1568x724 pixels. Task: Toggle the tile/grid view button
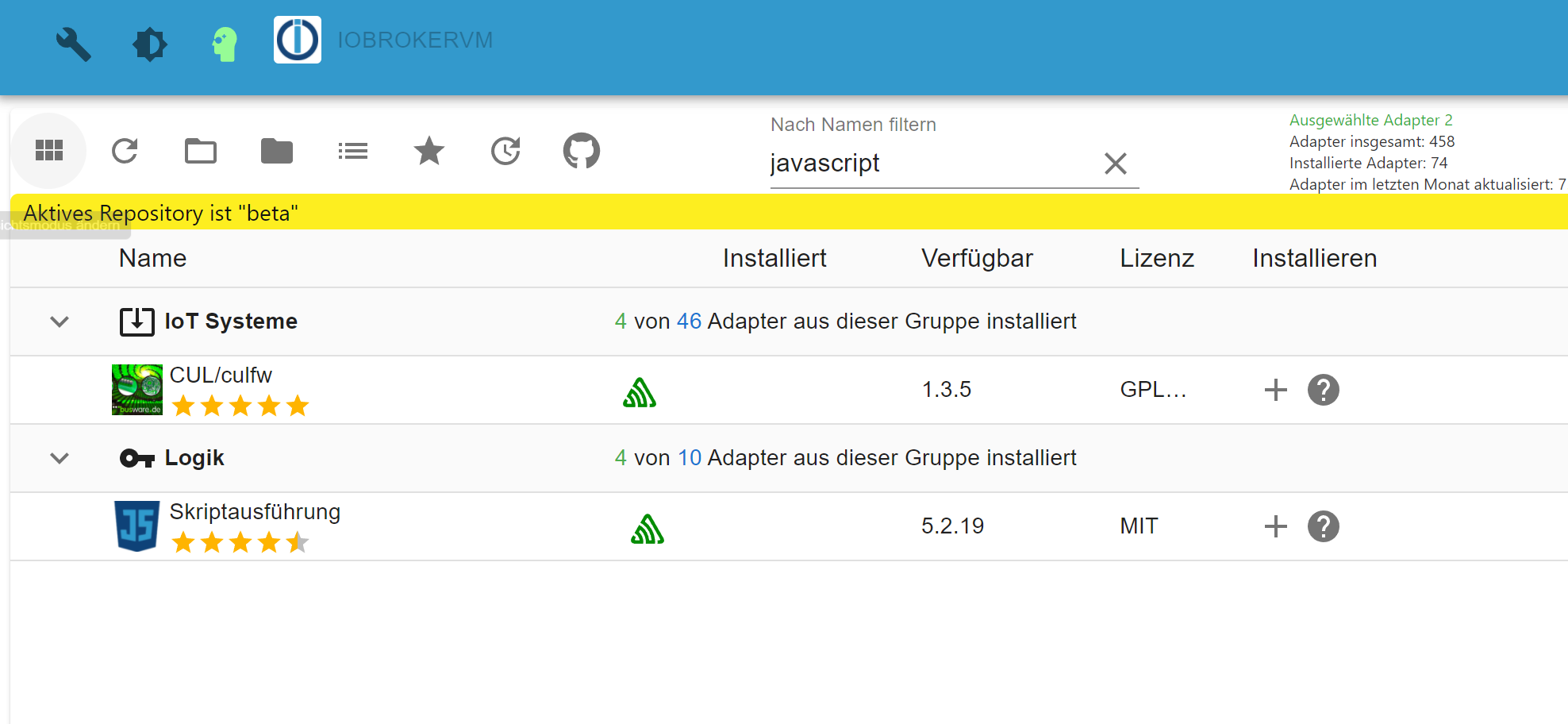pos(49,150)
